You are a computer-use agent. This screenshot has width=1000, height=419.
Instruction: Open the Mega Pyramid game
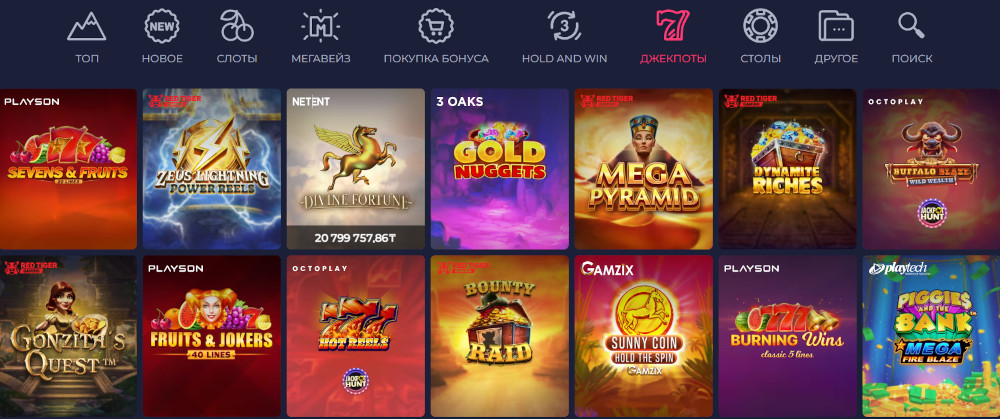pos(643,169)
